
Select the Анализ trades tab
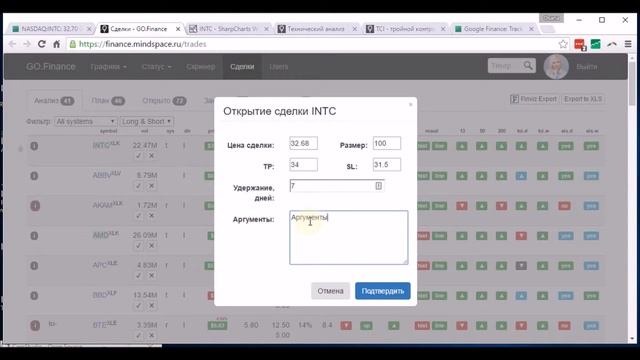pos(54,100)
